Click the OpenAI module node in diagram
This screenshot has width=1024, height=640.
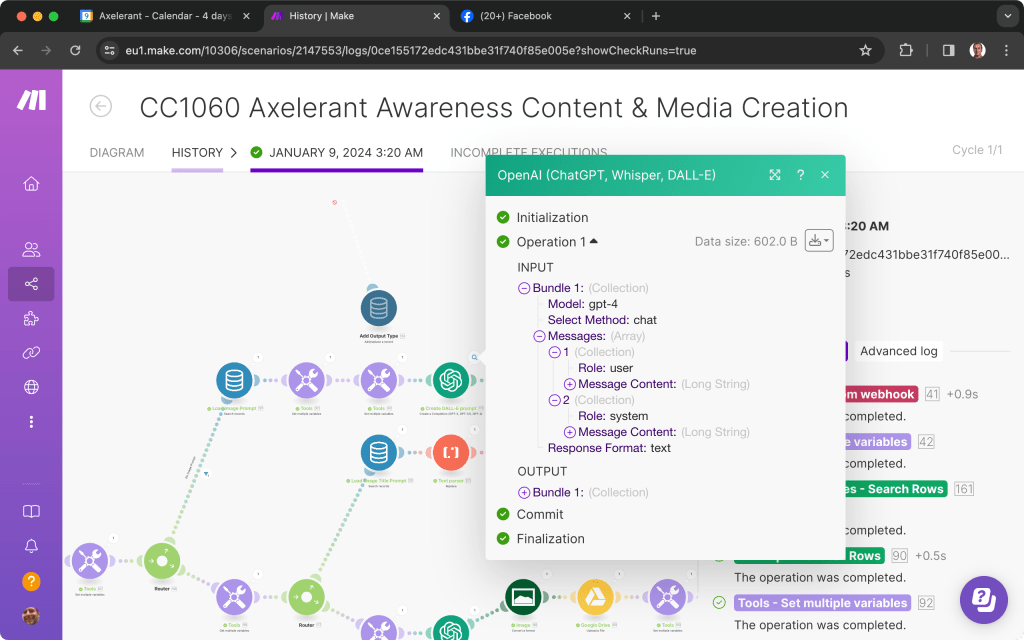451,380
